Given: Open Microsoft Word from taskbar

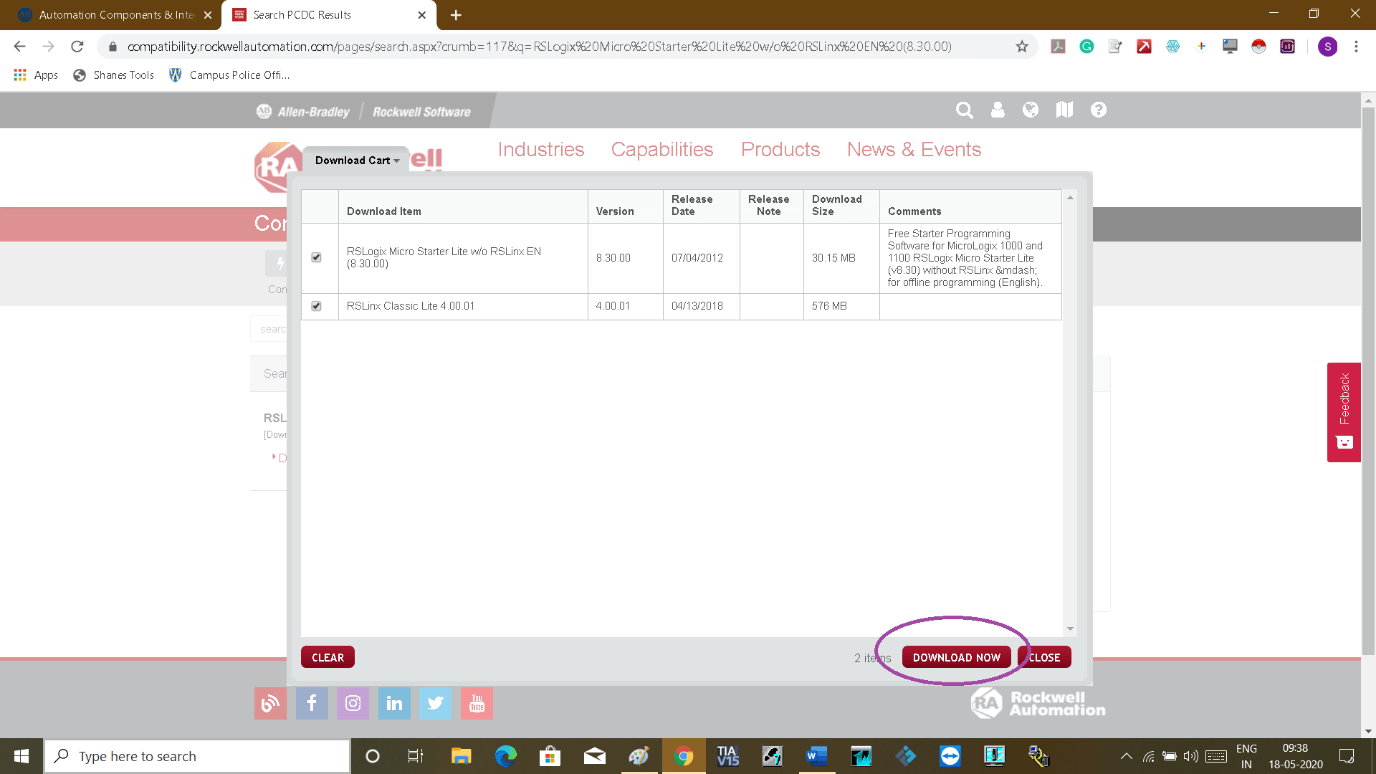Looking at the screenshot, I should click(x=816, y=756).
